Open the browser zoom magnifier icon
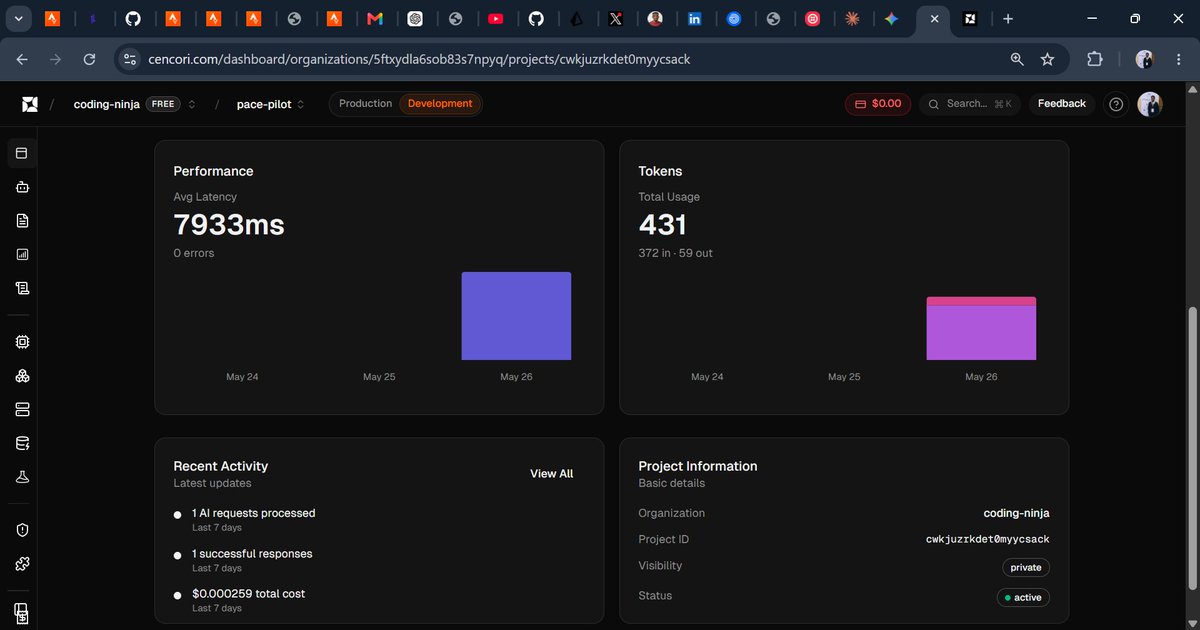1200x630 pixels. click(x=1017, y=59)
